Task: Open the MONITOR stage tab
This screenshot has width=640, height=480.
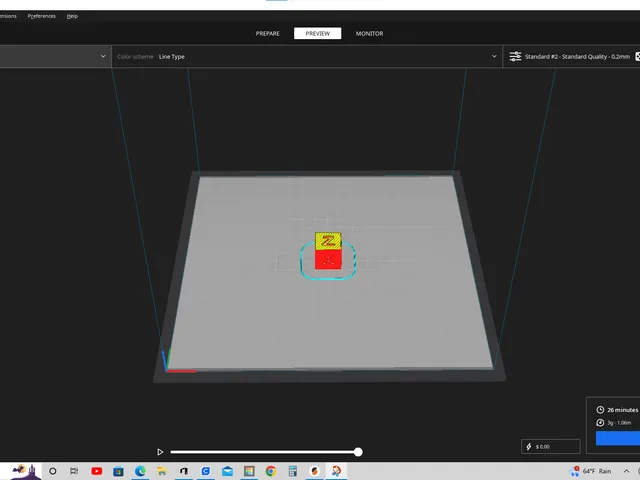Action: (x=369, y=33)
